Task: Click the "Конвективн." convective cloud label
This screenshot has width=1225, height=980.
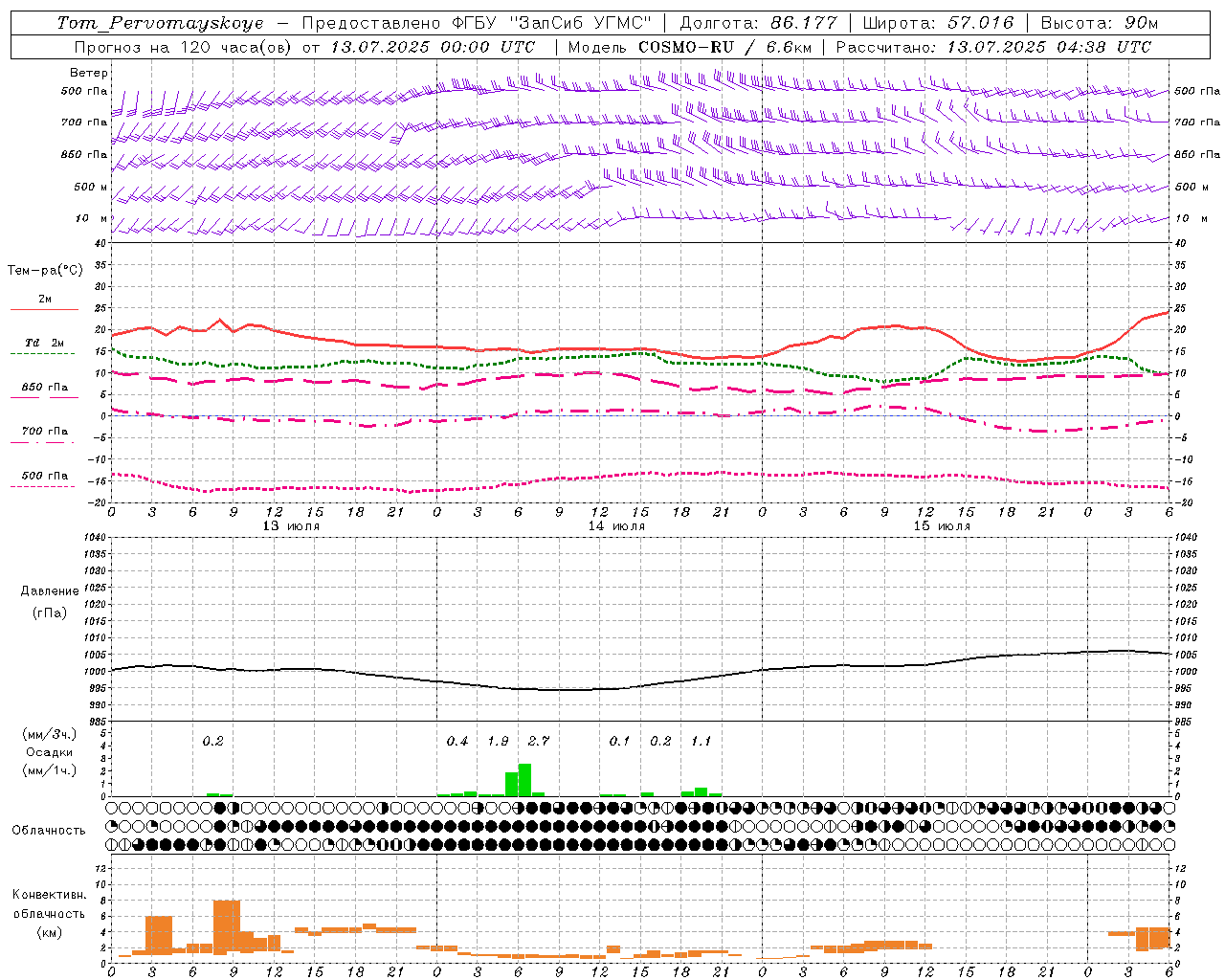Action: point(50,895)
